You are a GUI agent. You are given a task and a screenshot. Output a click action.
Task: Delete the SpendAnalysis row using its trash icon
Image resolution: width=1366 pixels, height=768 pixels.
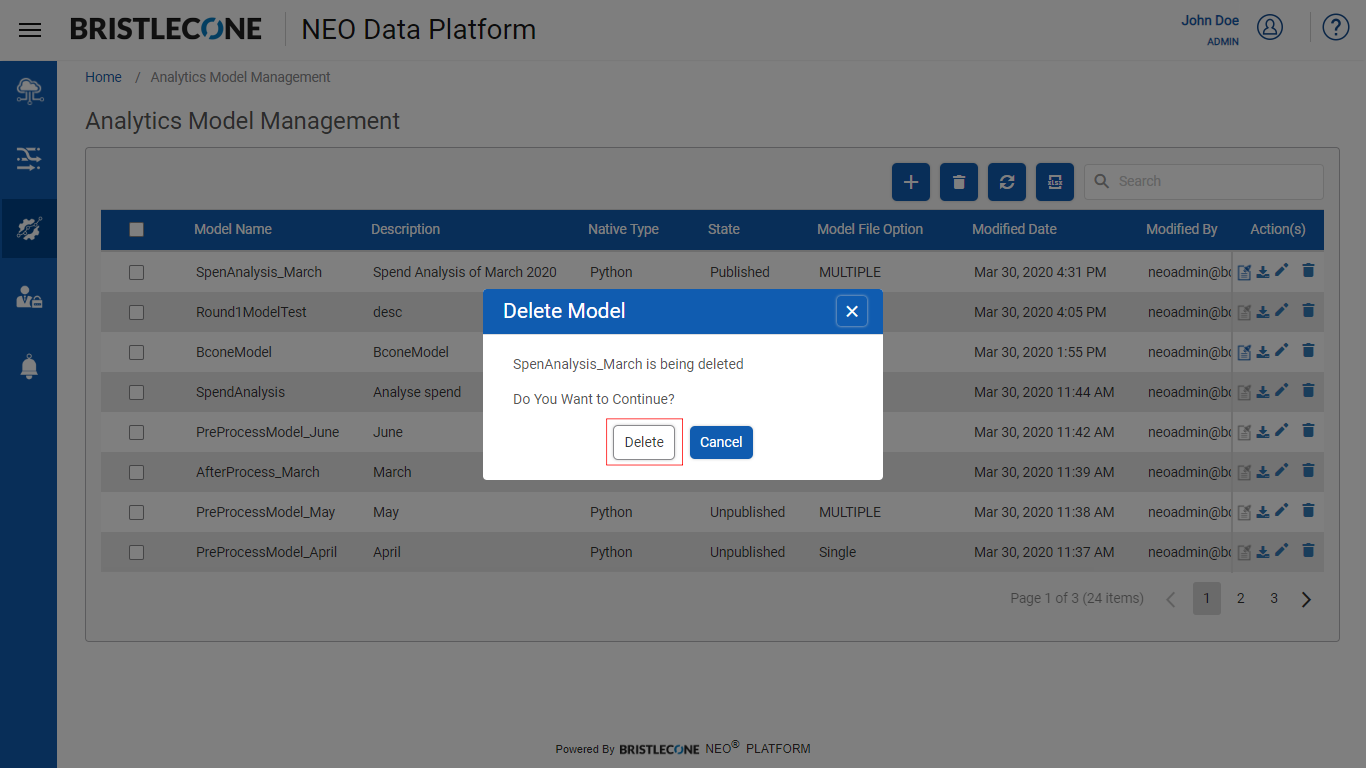point(1308,390)
